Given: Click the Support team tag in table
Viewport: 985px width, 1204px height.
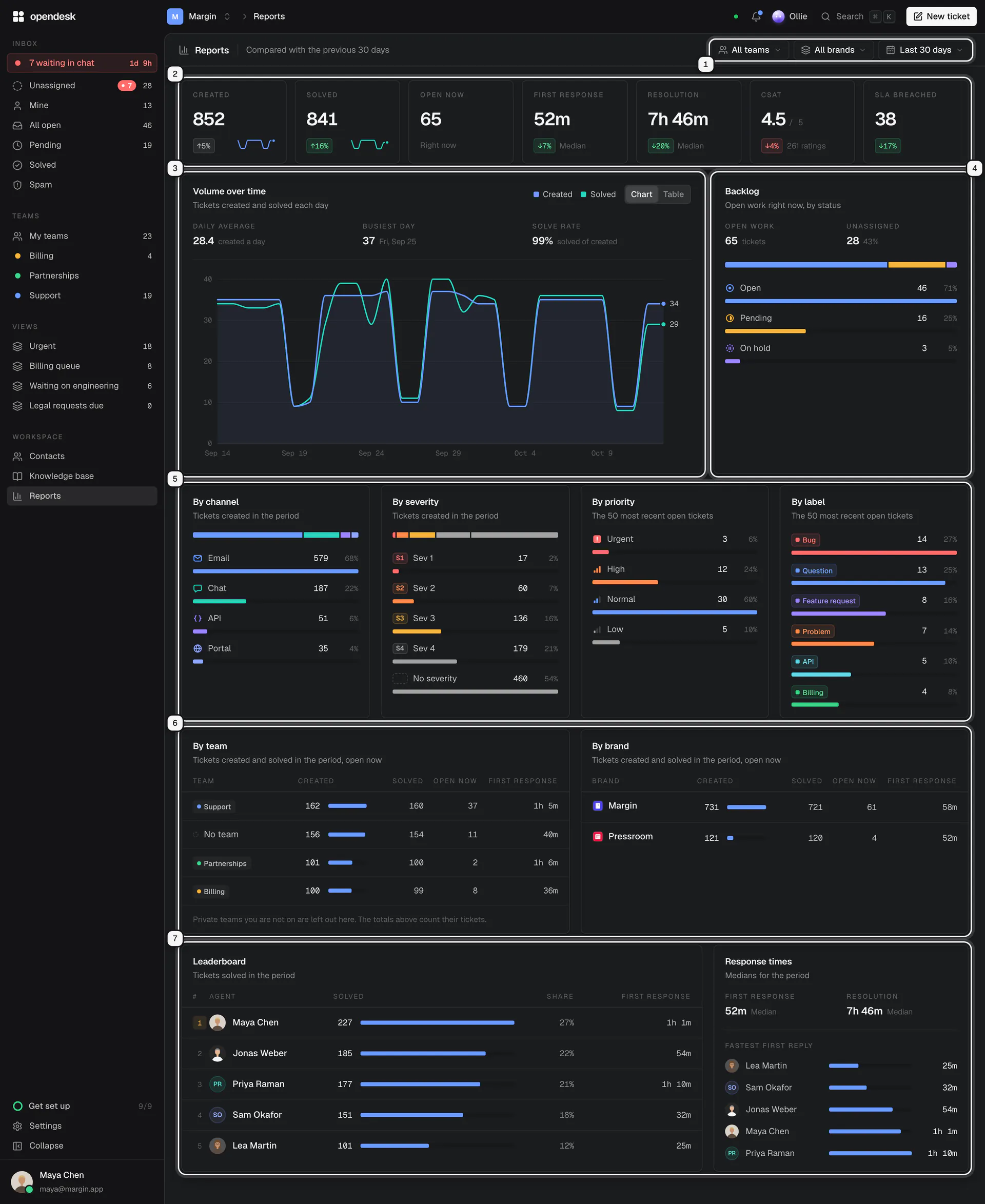Looking at the screenshot, I should (x=213, y=806).
